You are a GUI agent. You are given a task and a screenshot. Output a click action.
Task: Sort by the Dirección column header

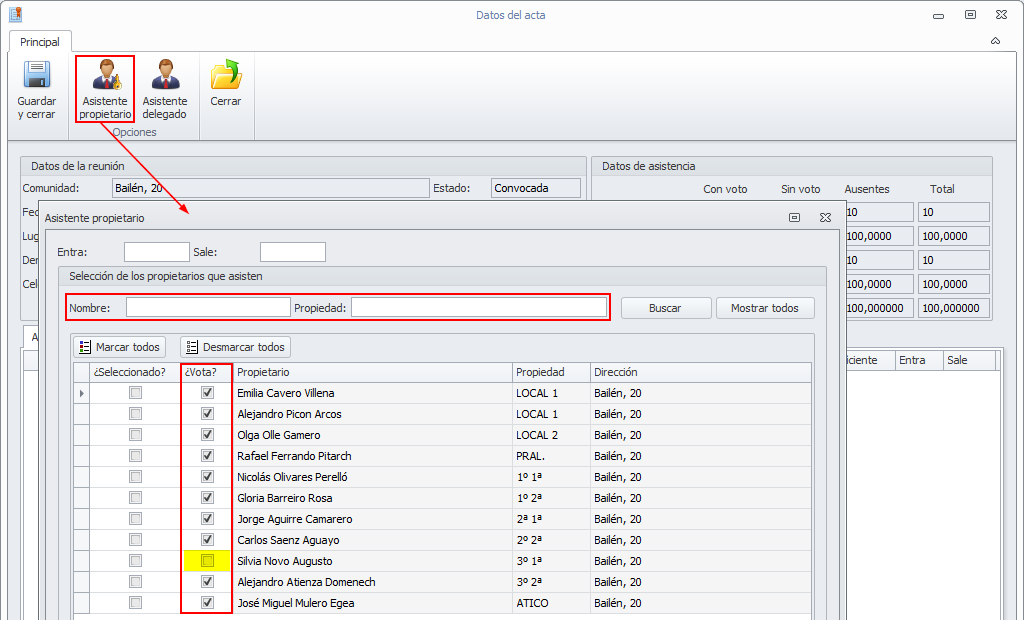701,372
